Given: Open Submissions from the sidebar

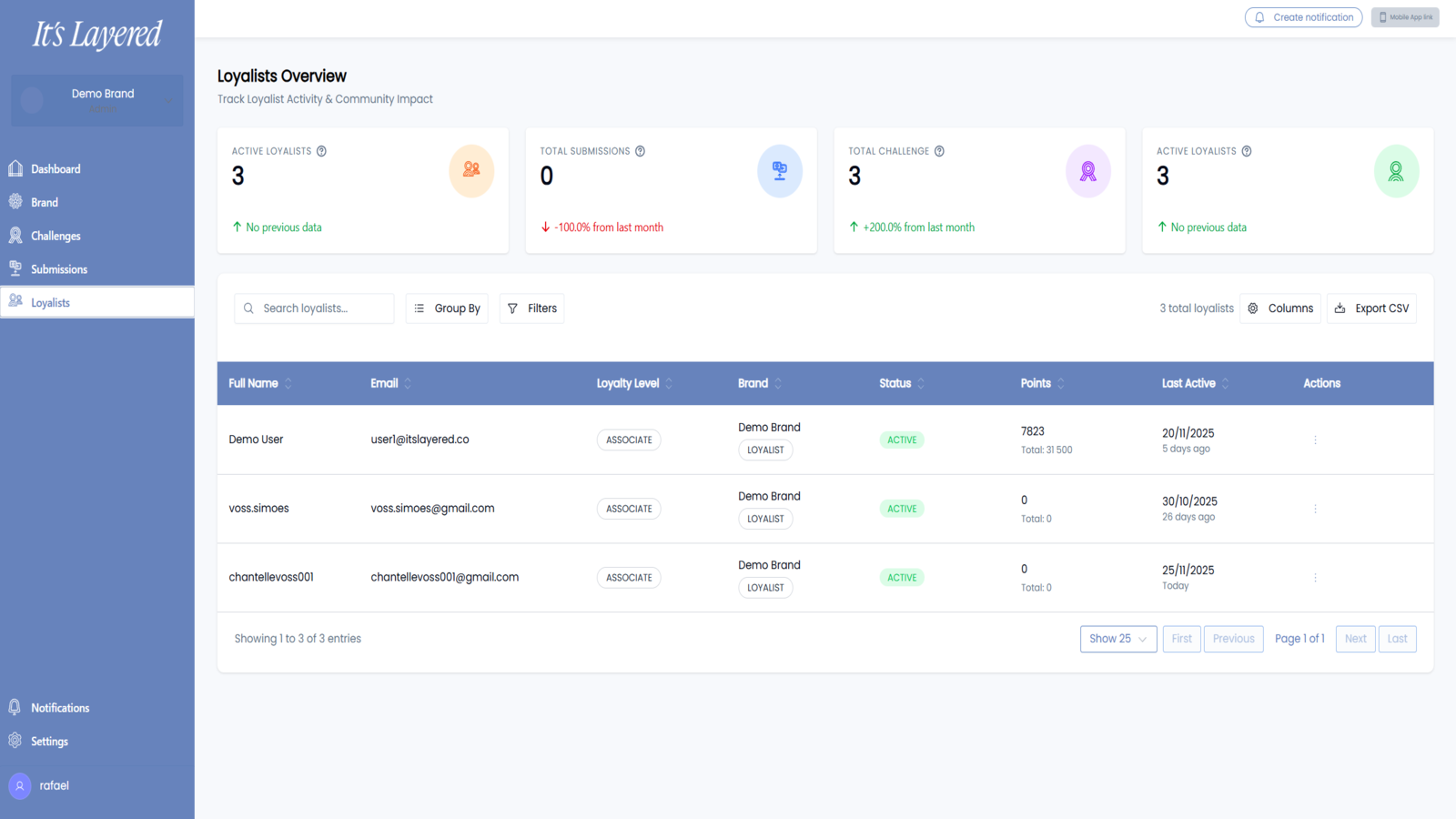Looking at the screenshot, I should (x=59, y=269).
